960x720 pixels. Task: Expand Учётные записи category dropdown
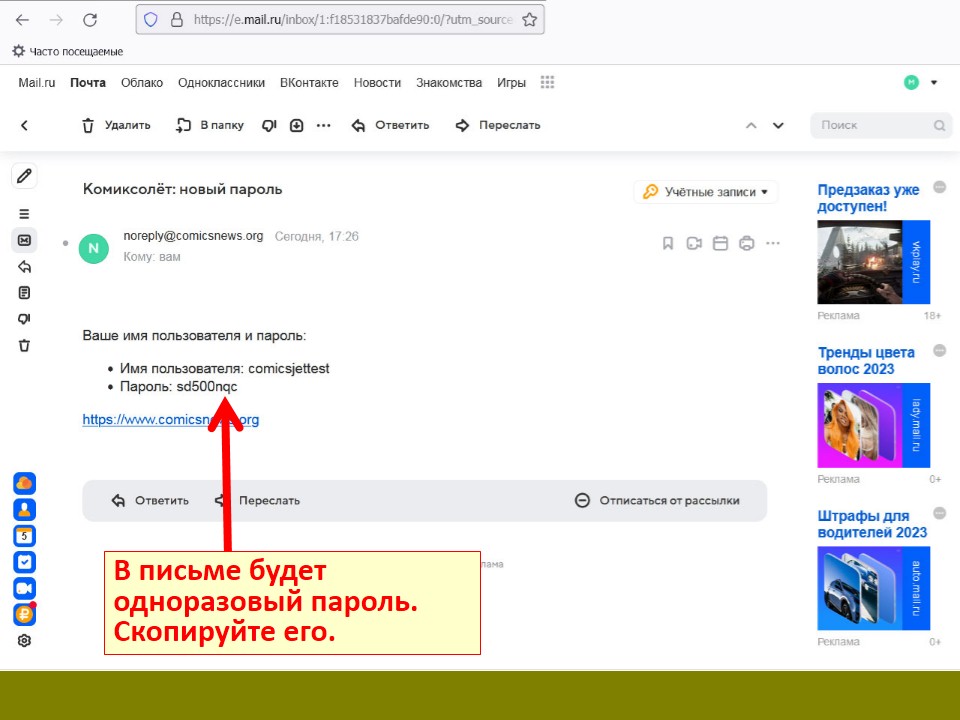click(705, 192)
